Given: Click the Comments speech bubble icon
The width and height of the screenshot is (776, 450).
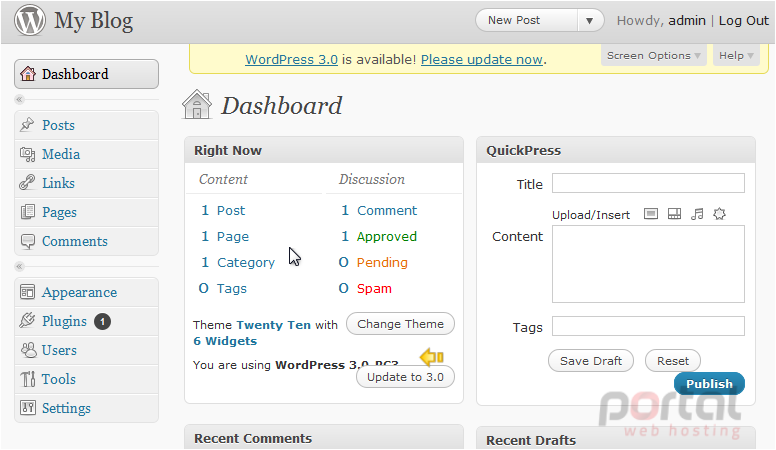Looking at the screenshot, I should tap(28, 241).
